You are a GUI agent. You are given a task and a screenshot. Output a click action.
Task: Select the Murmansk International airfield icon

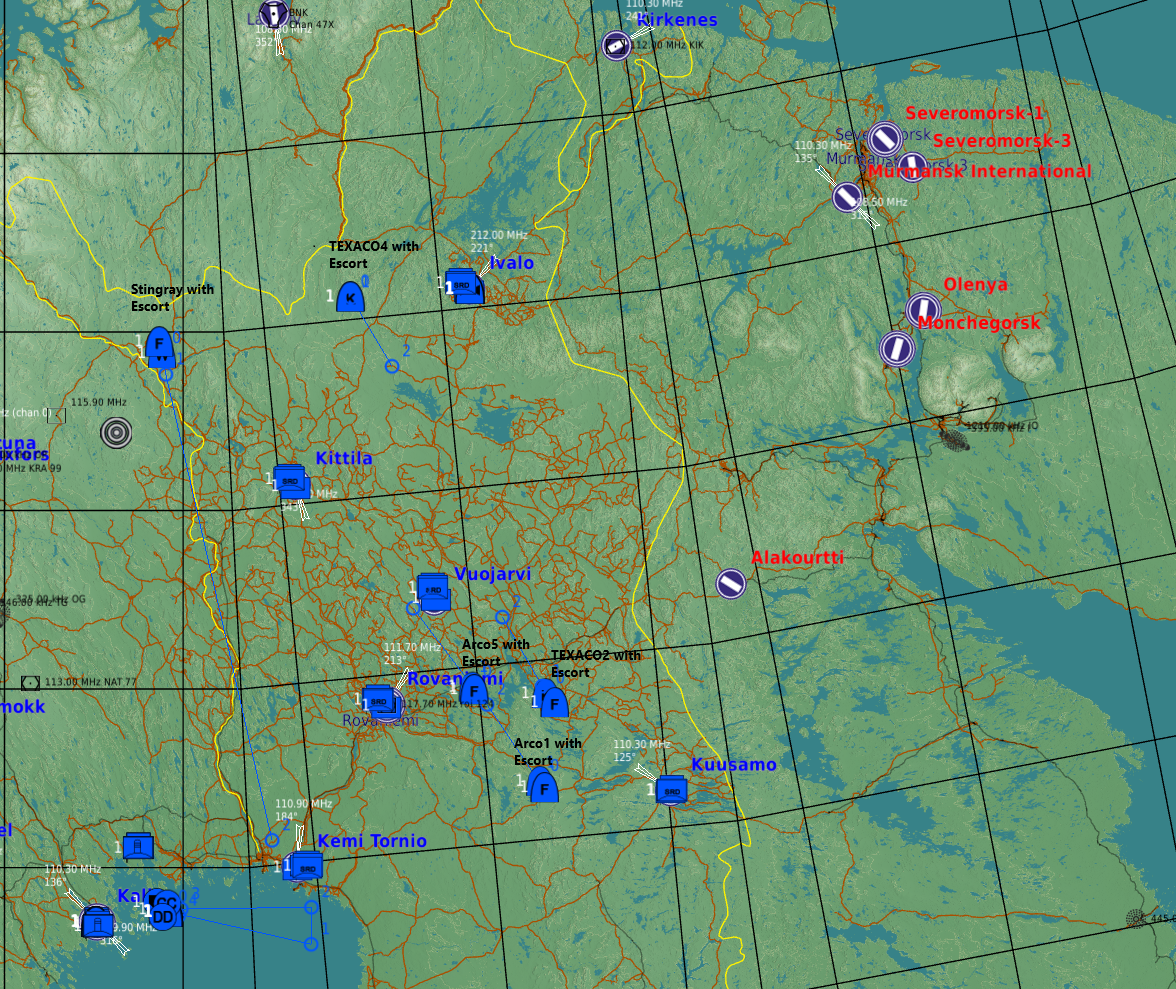point(847,197)
